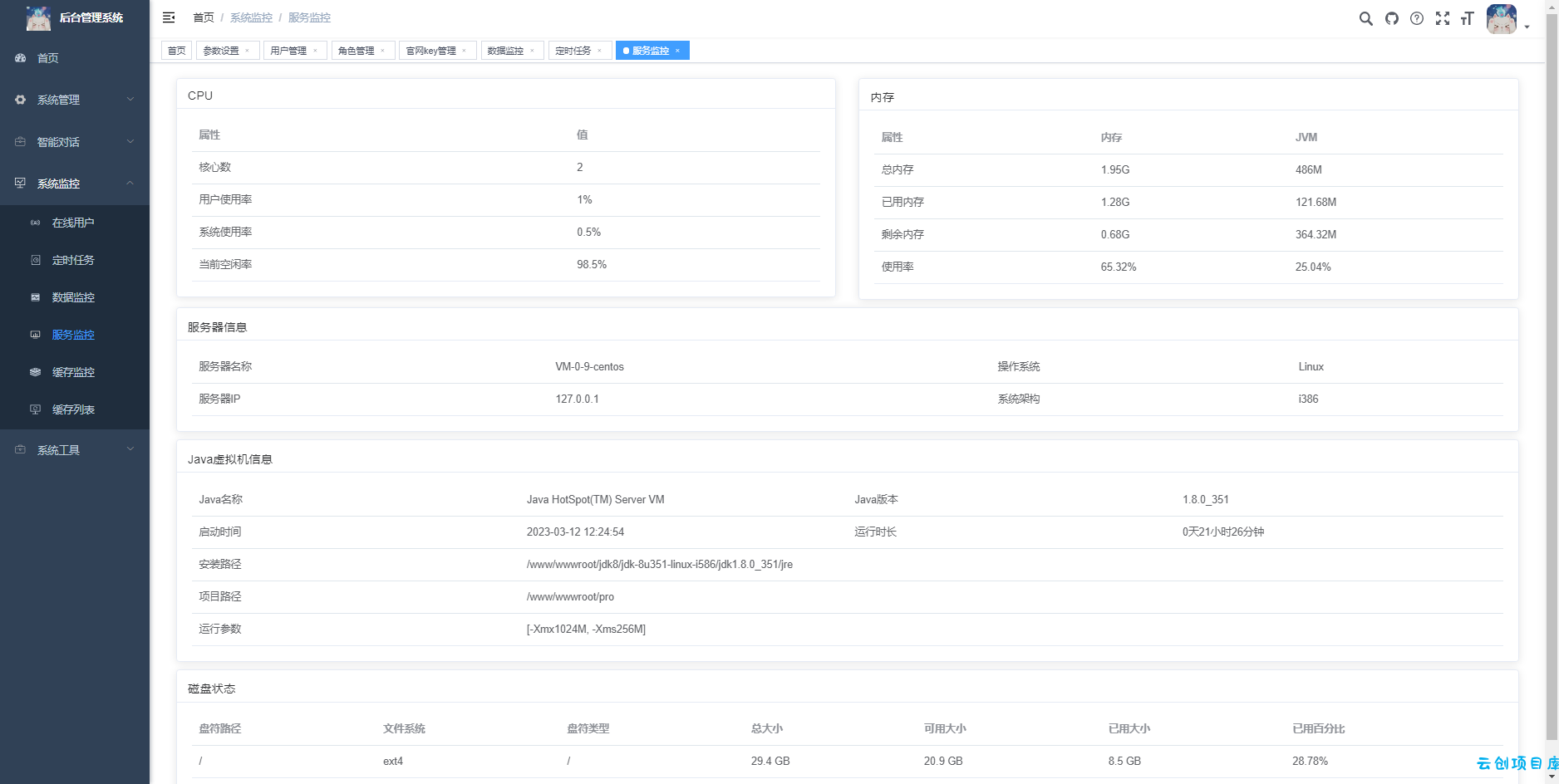
Task: Switch to the 首页 tab
Action: point(177,51)
